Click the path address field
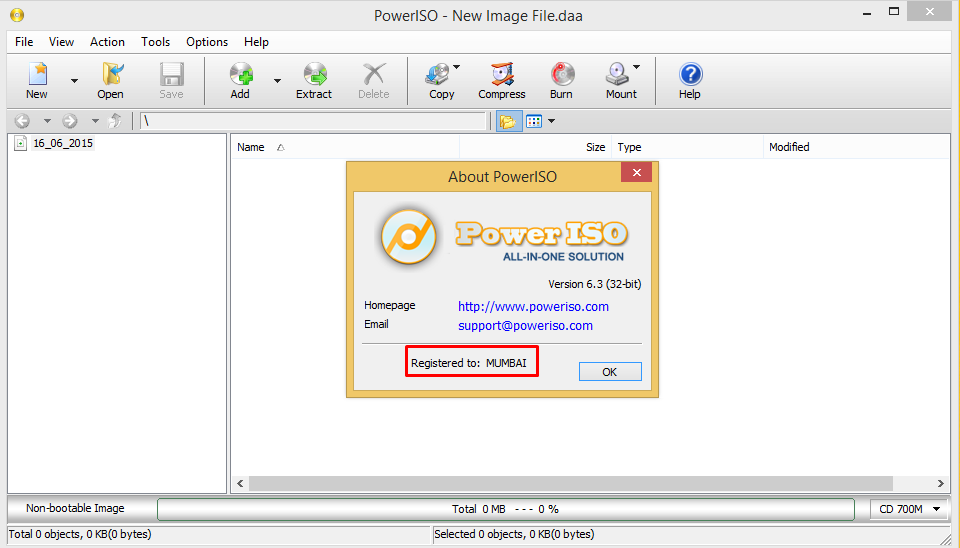 (x=313, y=121)
